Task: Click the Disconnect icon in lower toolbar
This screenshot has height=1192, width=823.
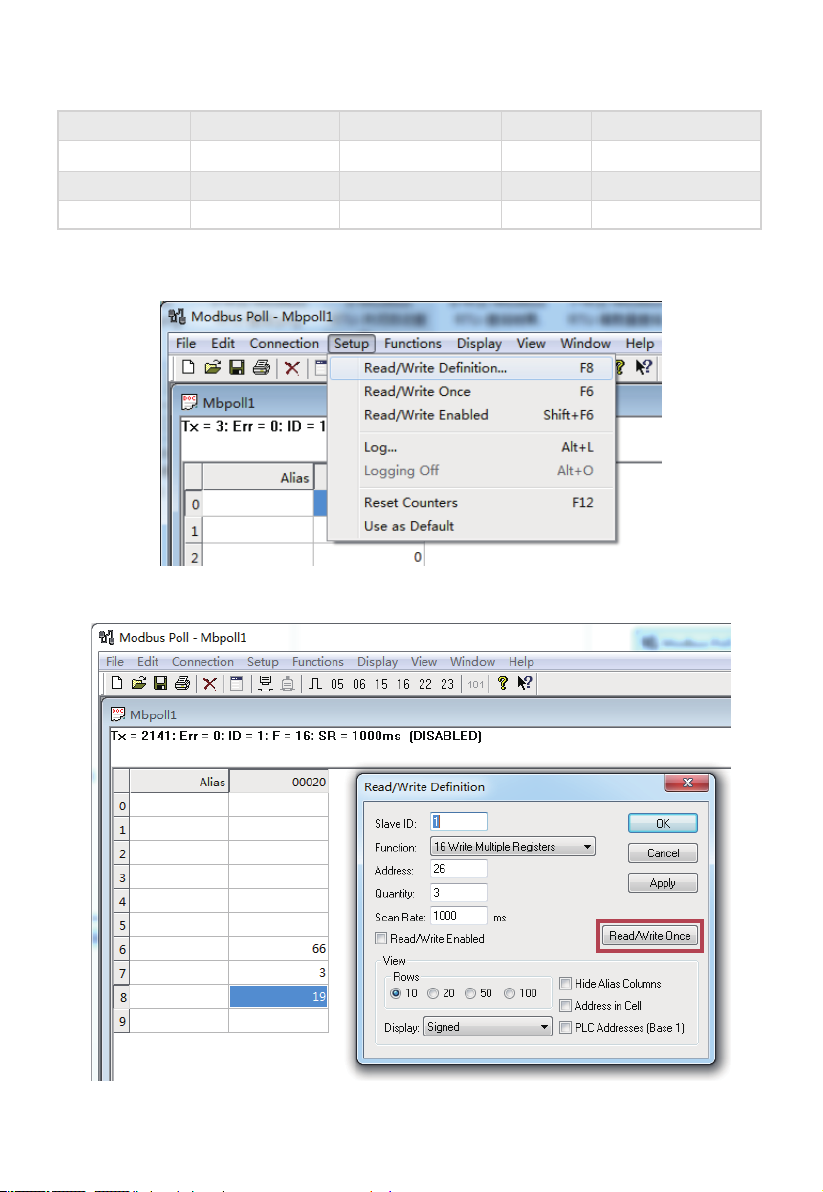Action: [x=287, y=683]
